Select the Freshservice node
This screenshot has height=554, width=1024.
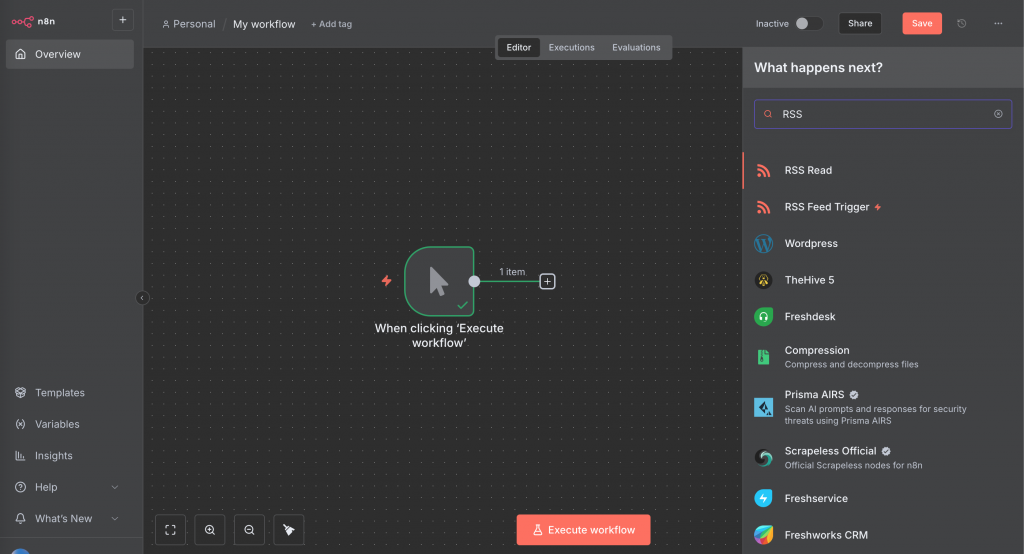[x=883, y=498]
